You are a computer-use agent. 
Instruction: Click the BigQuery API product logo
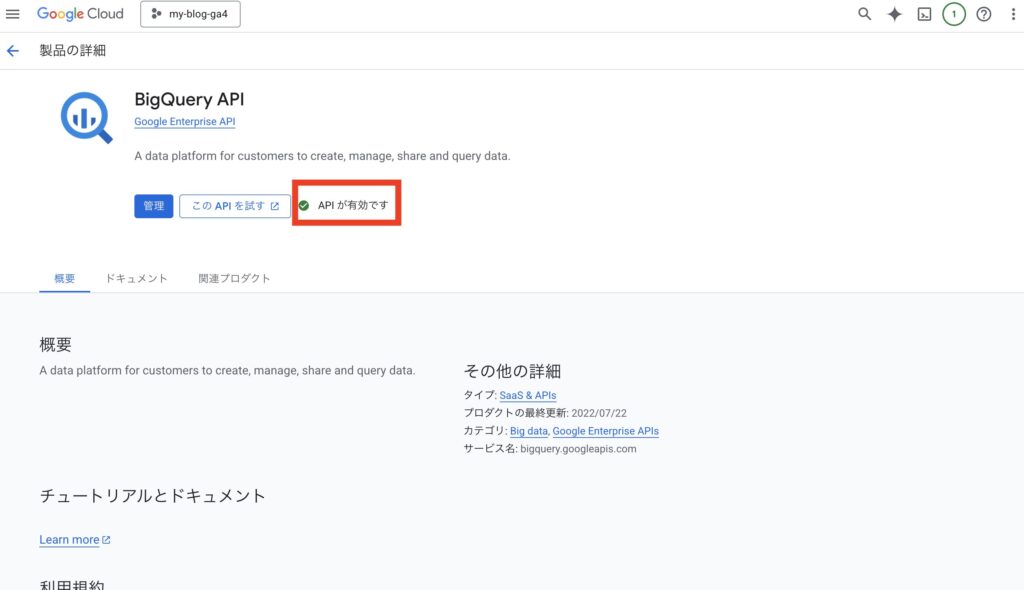(86, 118)
